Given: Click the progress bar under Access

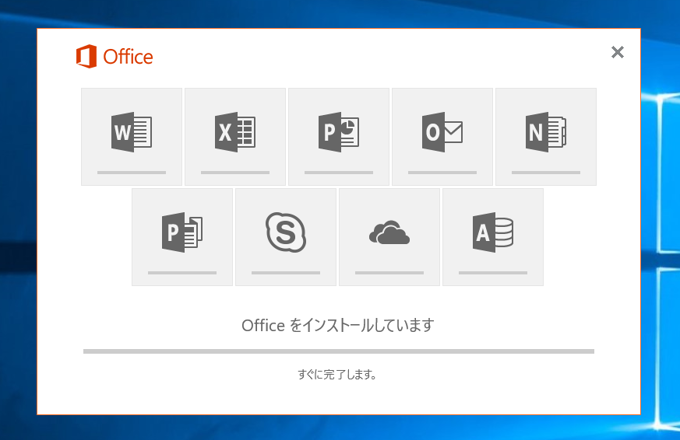Looking at the screenshot, I should pos(493,273).
